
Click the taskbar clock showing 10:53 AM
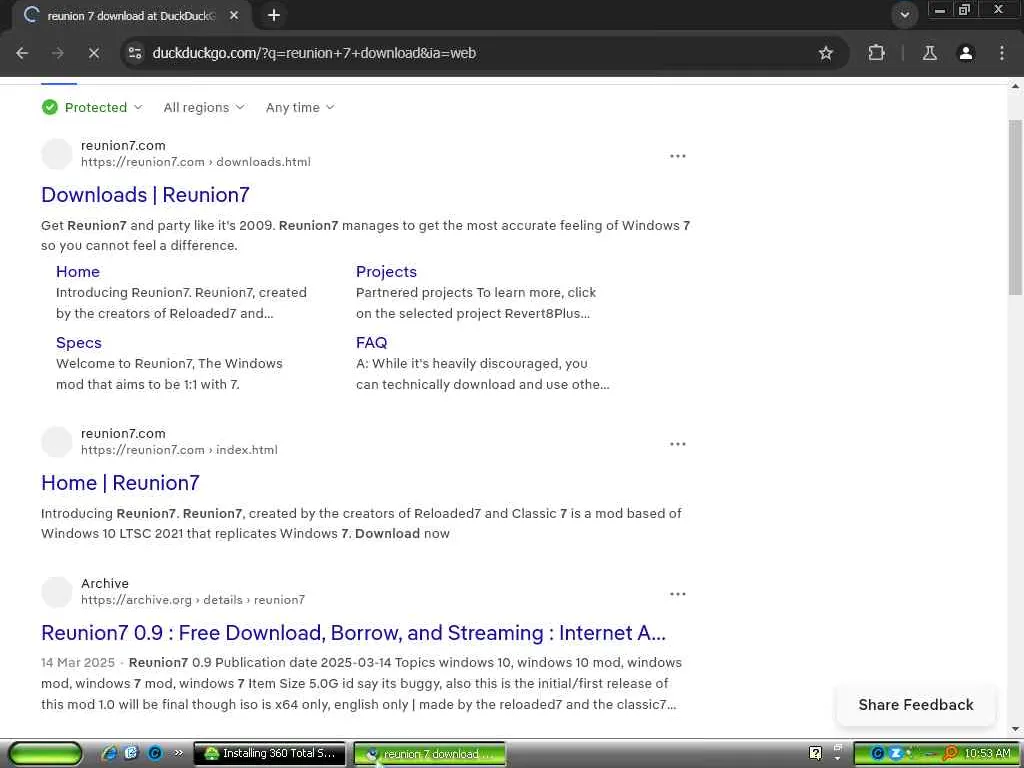coord(987,754)
